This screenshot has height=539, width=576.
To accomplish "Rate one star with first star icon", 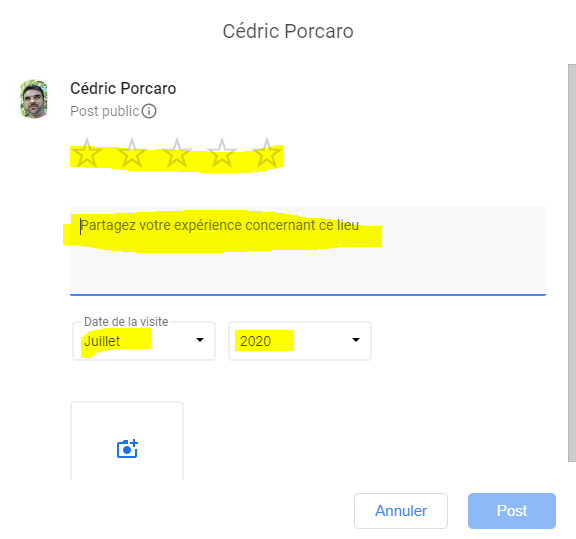I will [87, 153].
